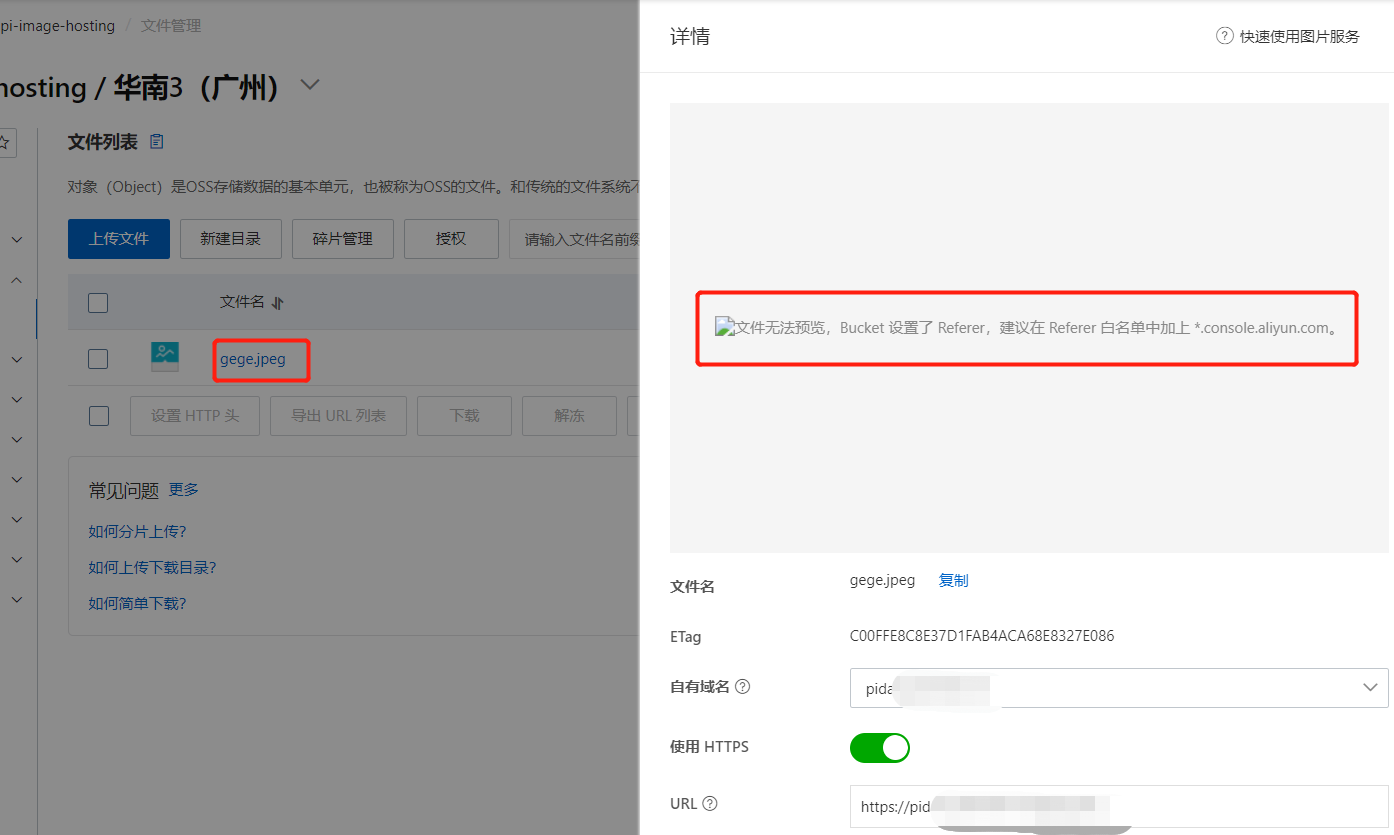Click the 上传文件 upload button

point(118,239)
